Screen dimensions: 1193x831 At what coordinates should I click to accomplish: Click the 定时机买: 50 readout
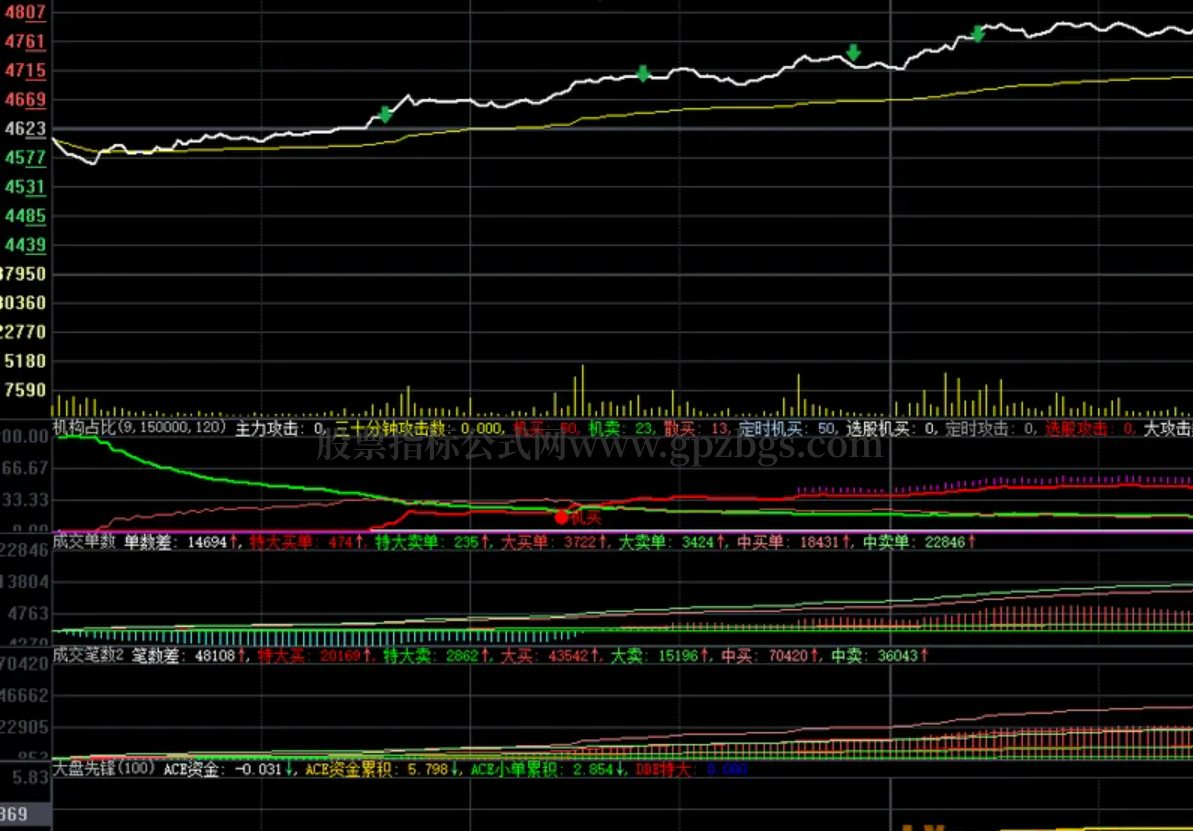(x=787, y=428)
